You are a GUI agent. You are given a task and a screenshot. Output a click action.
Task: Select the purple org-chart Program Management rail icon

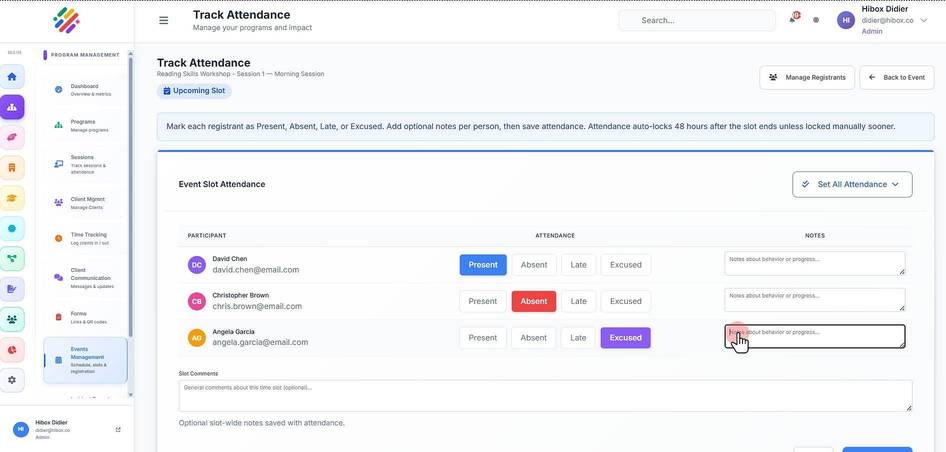tap(12, 107)
